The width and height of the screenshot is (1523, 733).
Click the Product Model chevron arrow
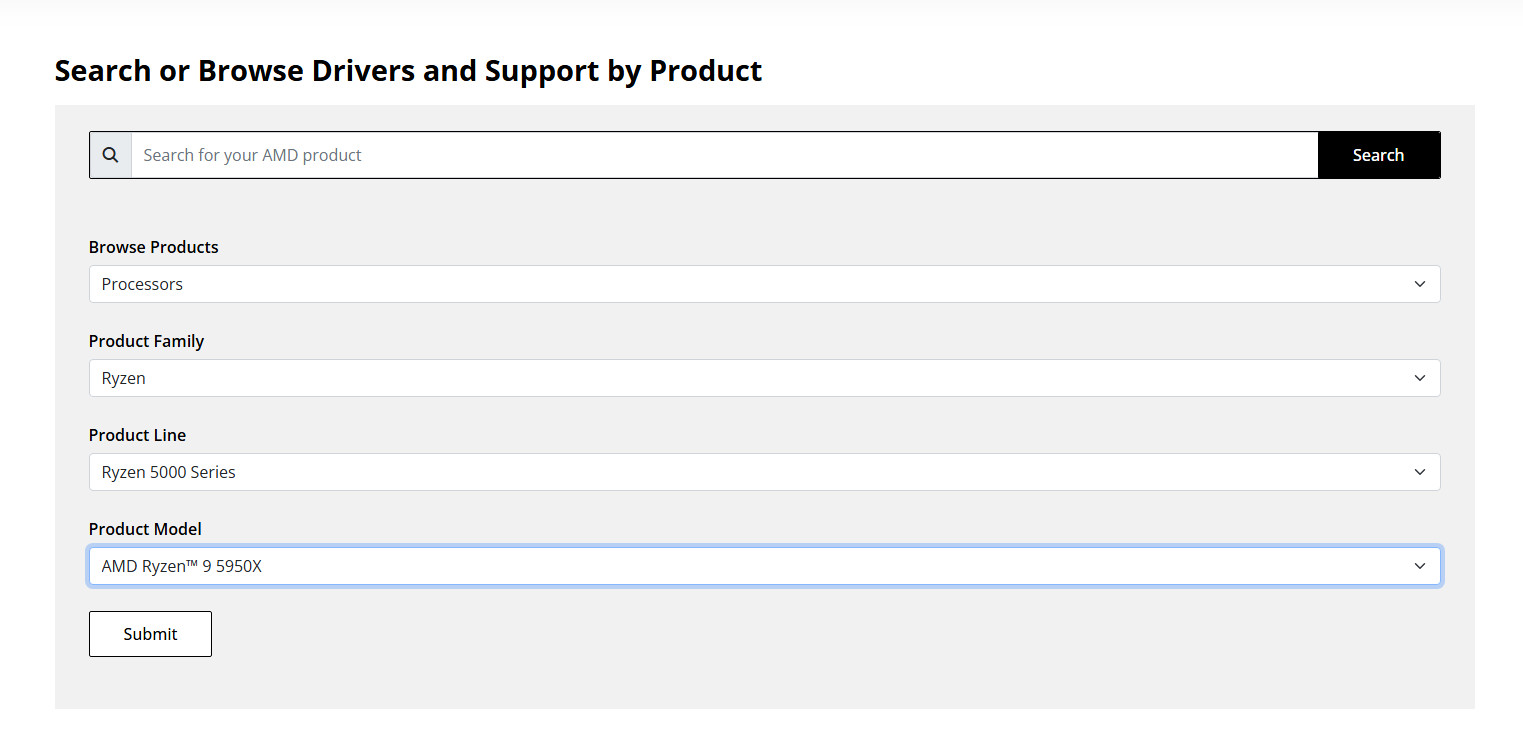[x=1419, y=566]
